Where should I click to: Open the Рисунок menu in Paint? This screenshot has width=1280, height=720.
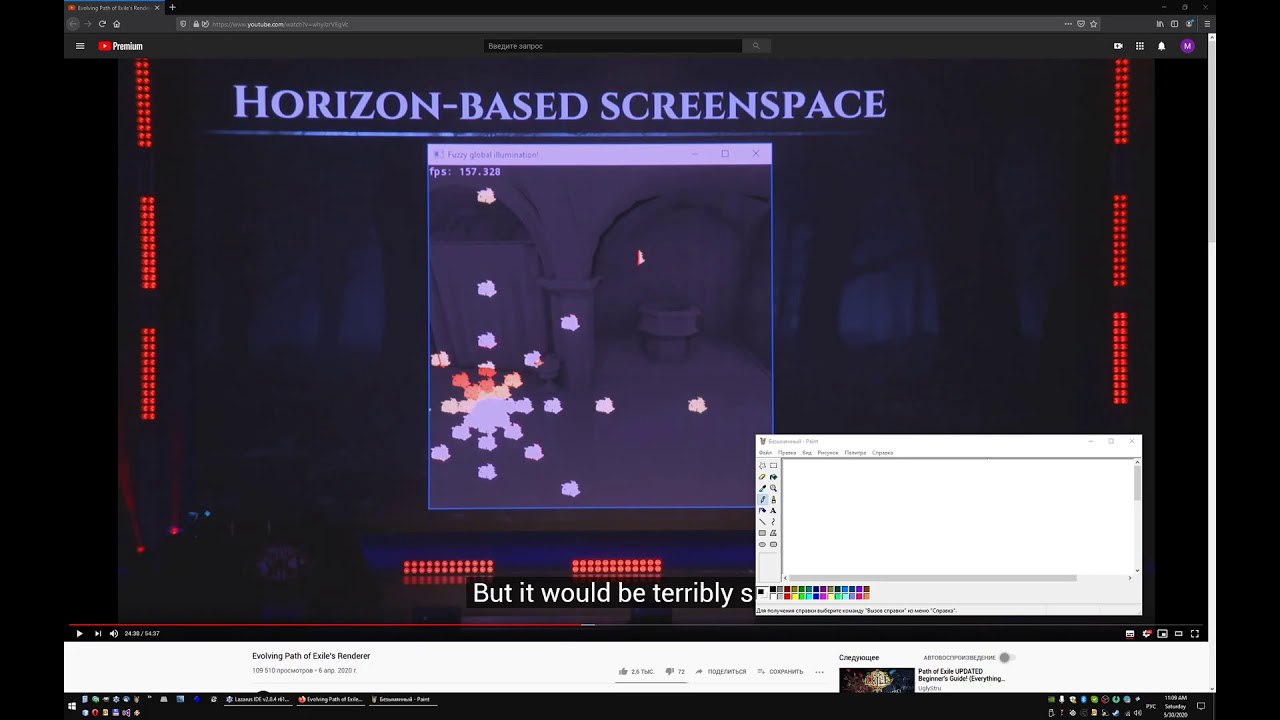pyautogui.click(x=828, y=453)
